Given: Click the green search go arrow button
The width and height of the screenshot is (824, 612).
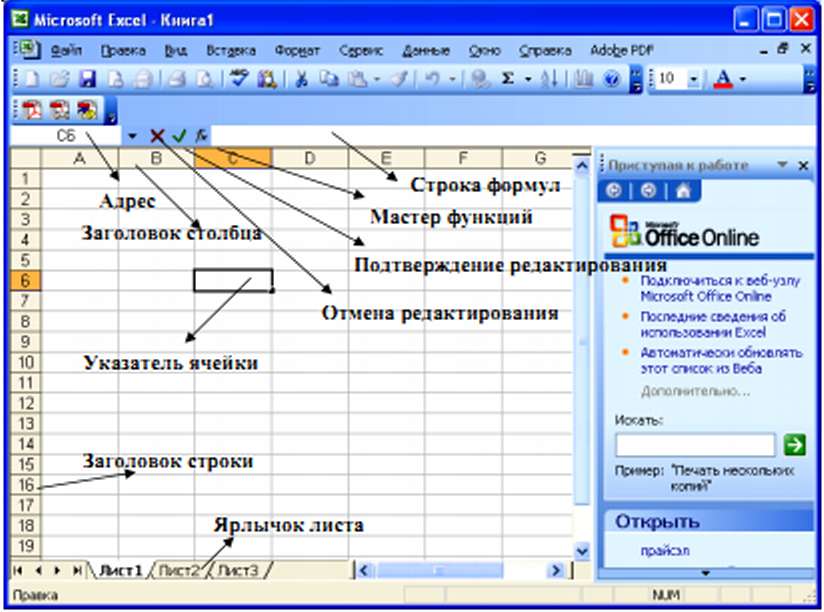Looking at the screenshot, I should pos(794,444).
